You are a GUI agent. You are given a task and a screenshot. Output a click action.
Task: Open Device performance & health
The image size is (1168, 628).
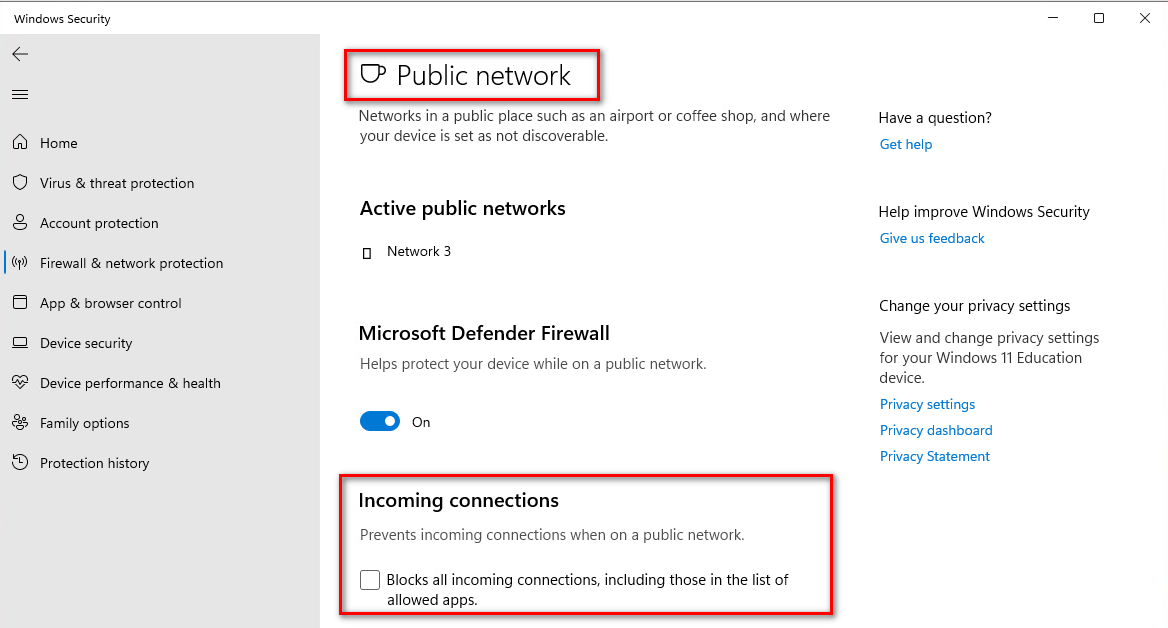[129, 383]
